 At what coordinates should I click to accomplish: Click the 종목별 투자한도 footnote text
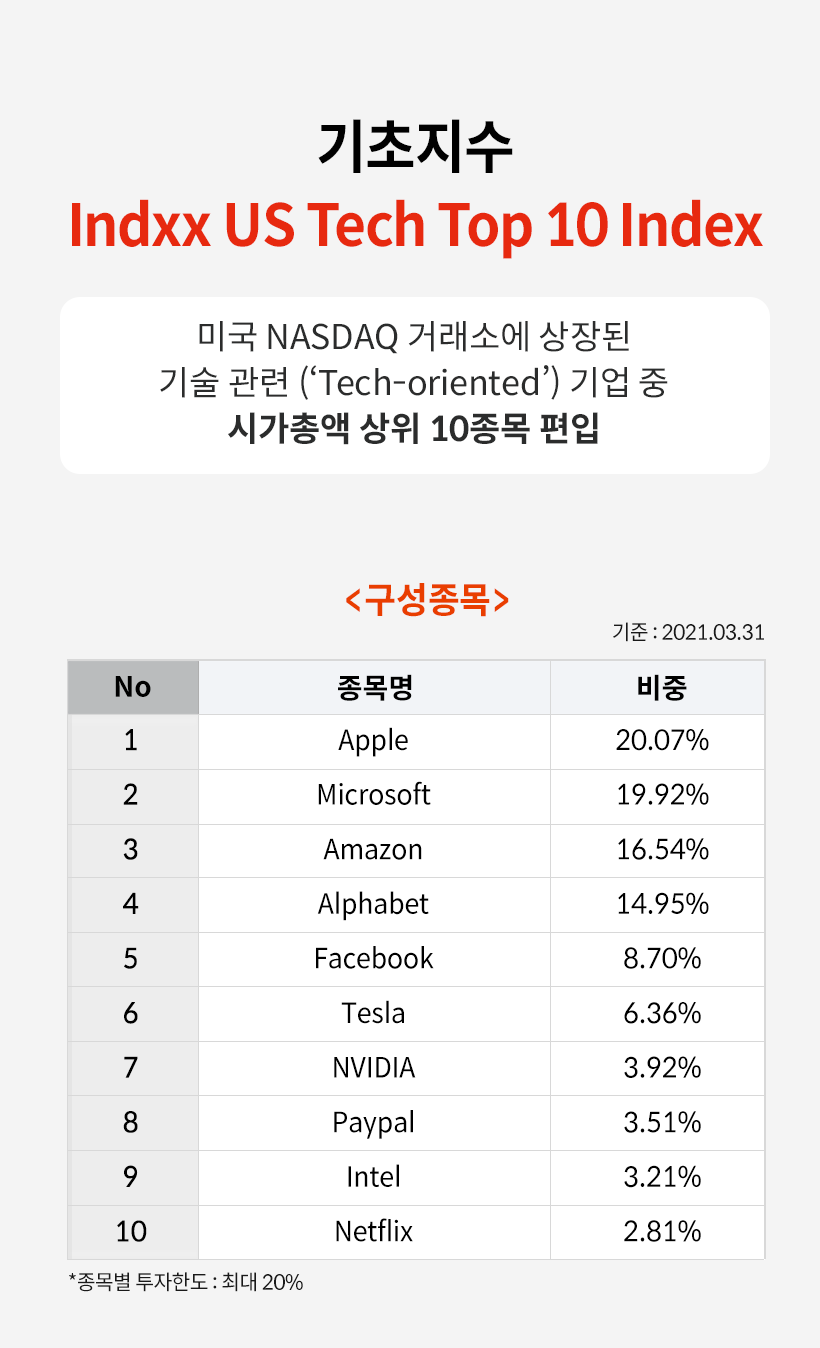[x=186, y=1282]
